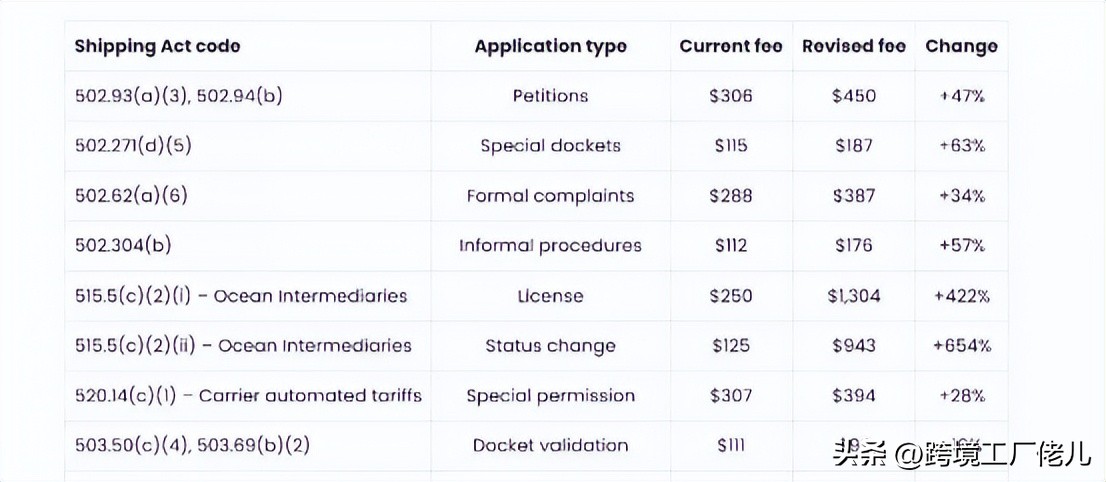The width and height of the screenshot is (1106, 482).
Task: Click the Shipping Act code column header
Action: point(157,46)
